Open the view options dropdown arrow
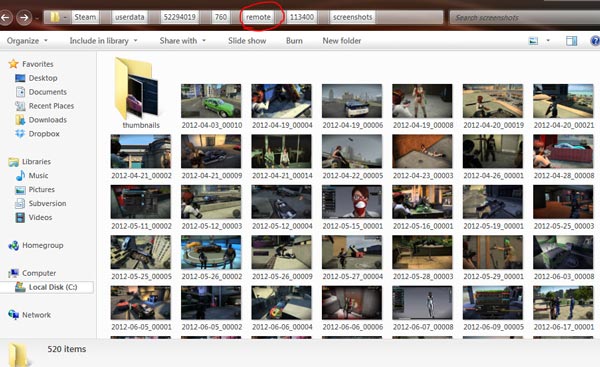 [548, 41]
